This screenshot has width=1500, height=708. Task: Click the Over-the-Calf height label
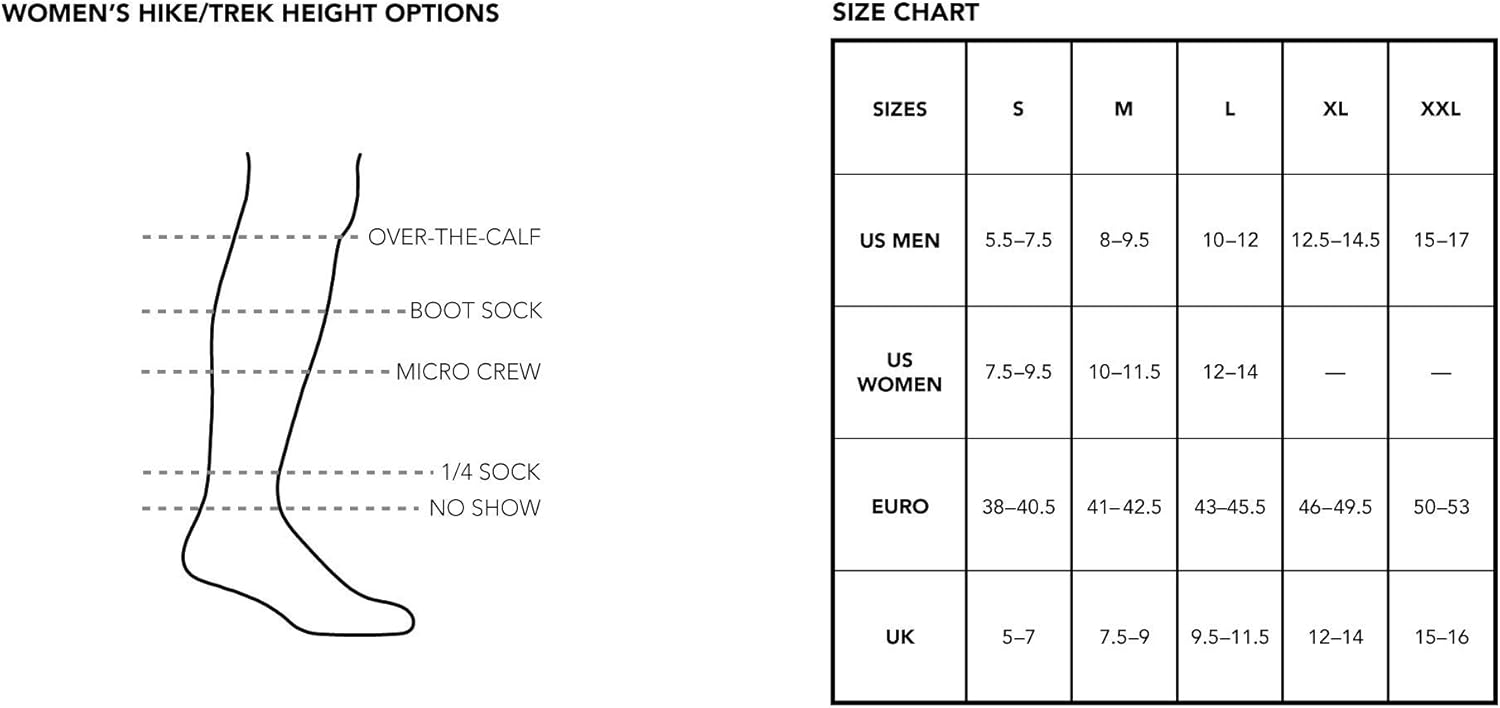454,237
